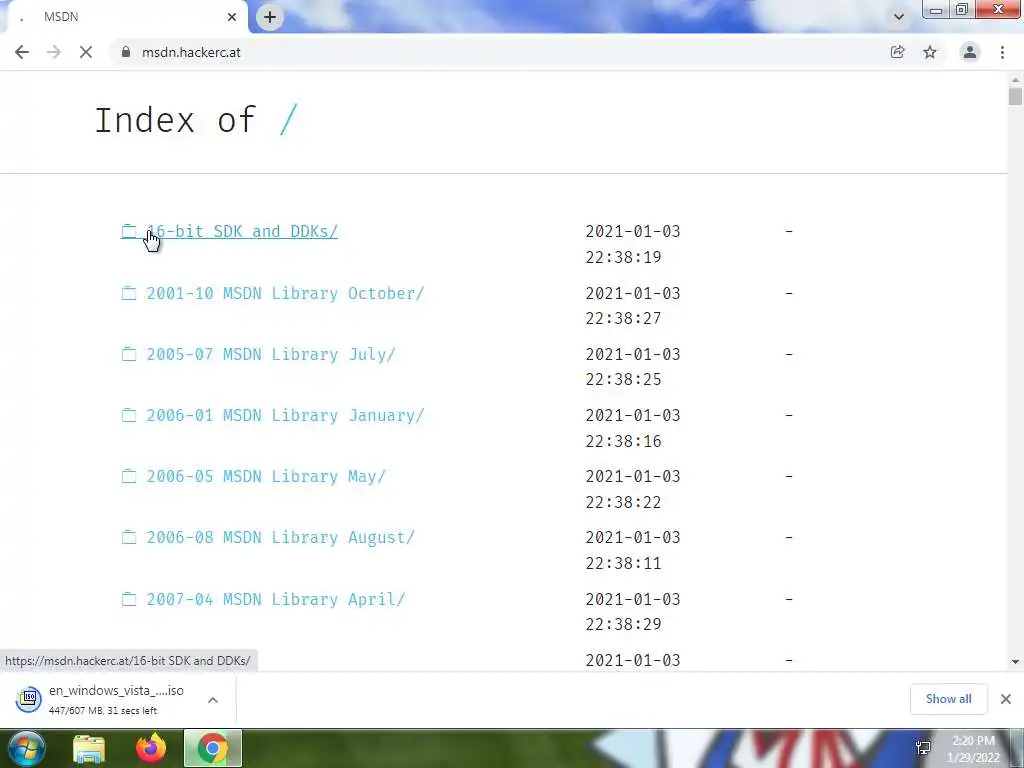Click time 22:38:11 in August row
1024x768 pixels.
624,563
